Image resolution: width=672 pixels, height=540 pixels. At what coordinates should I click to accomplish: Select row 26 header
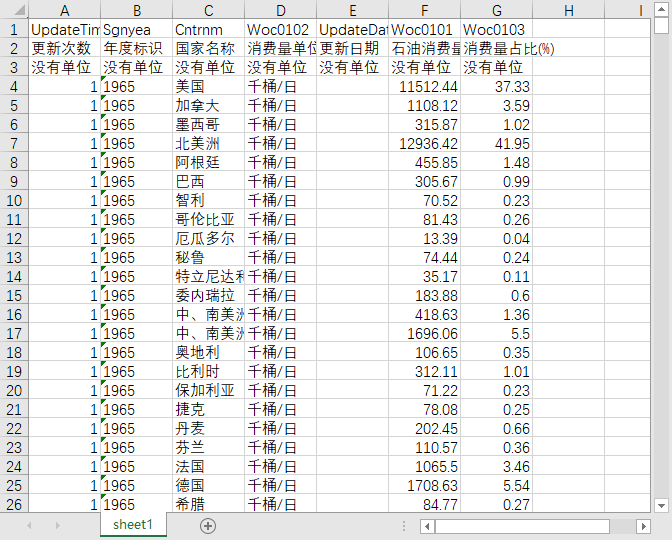[14, 504]
